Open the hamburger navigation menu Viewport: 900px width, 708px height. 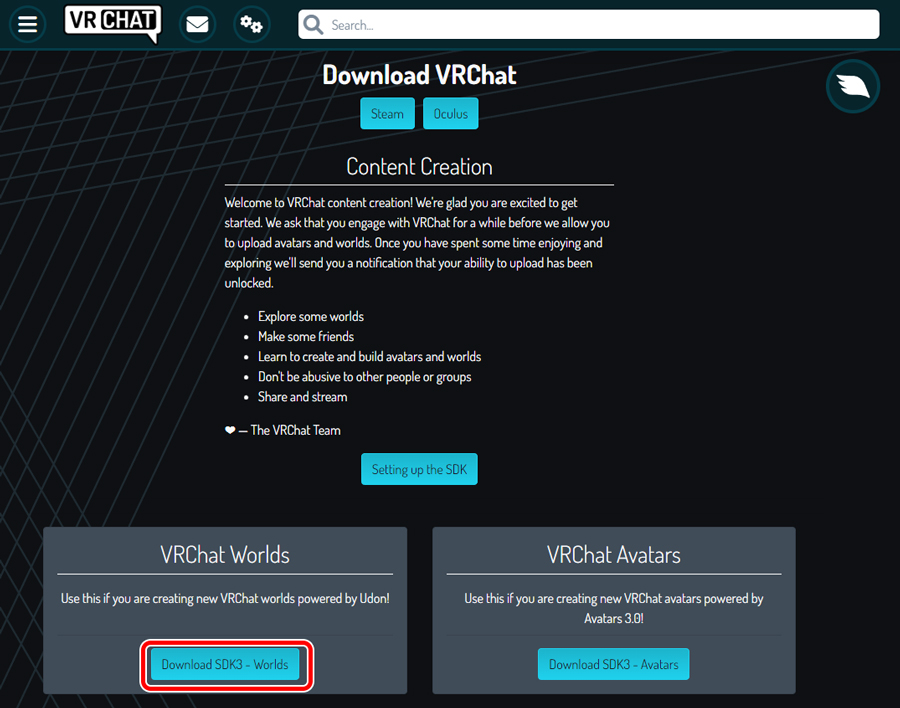tap(27, 24)
